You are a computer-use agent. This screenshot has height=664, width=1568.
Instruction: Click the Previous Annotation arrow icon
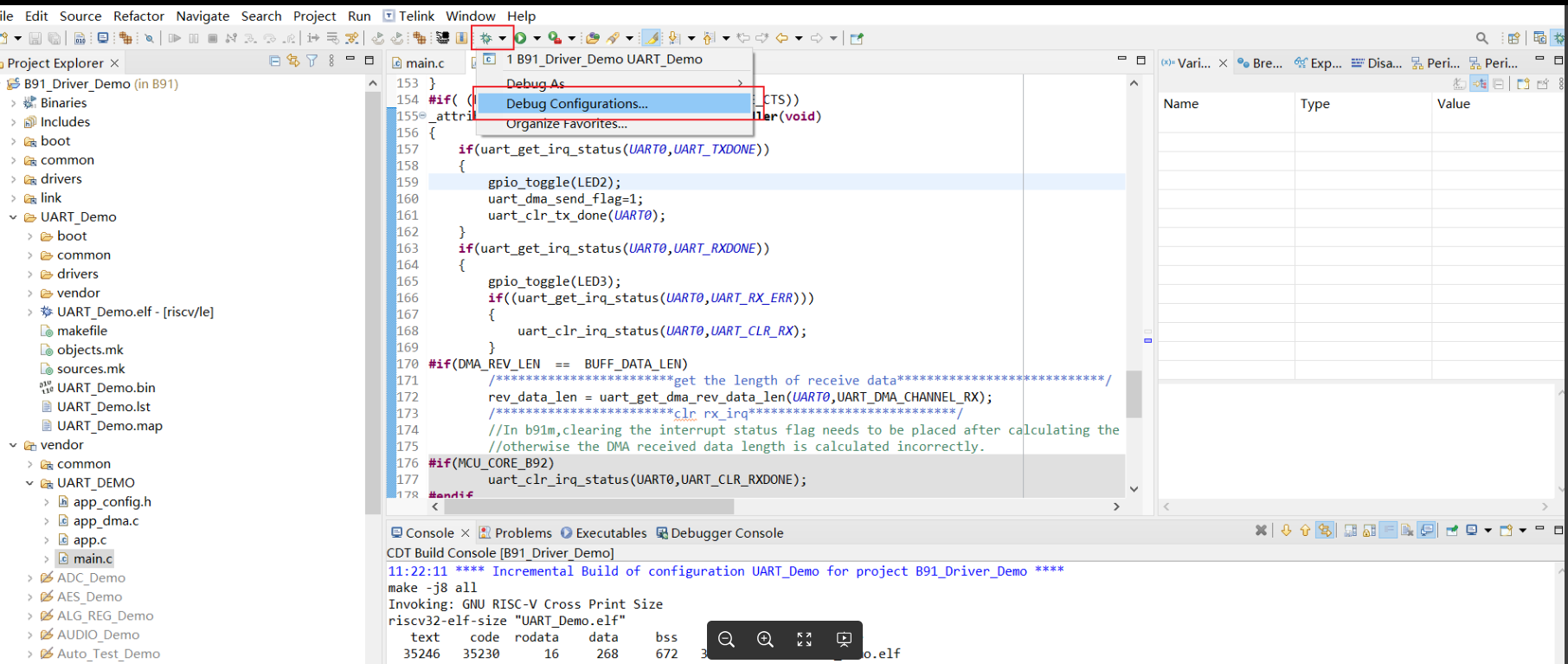pos(708,38)
